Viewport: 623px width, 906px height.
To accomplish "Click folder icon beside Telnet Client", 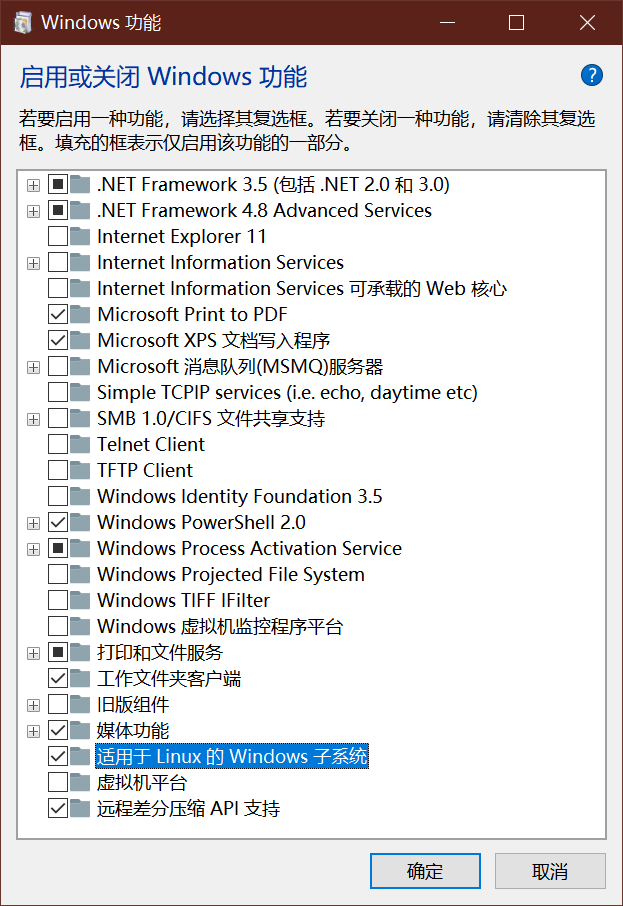I will (80, 444).
